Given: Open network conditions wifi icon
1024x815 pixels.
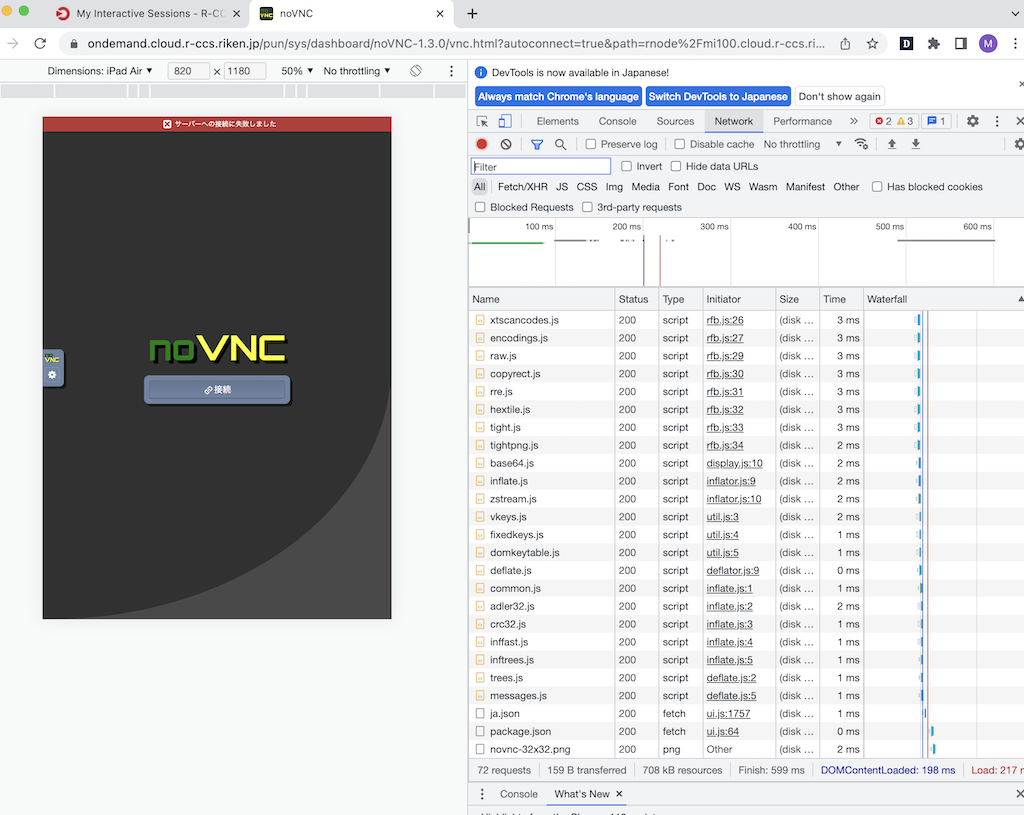Looking at the screenshot, I should [861, 144].
